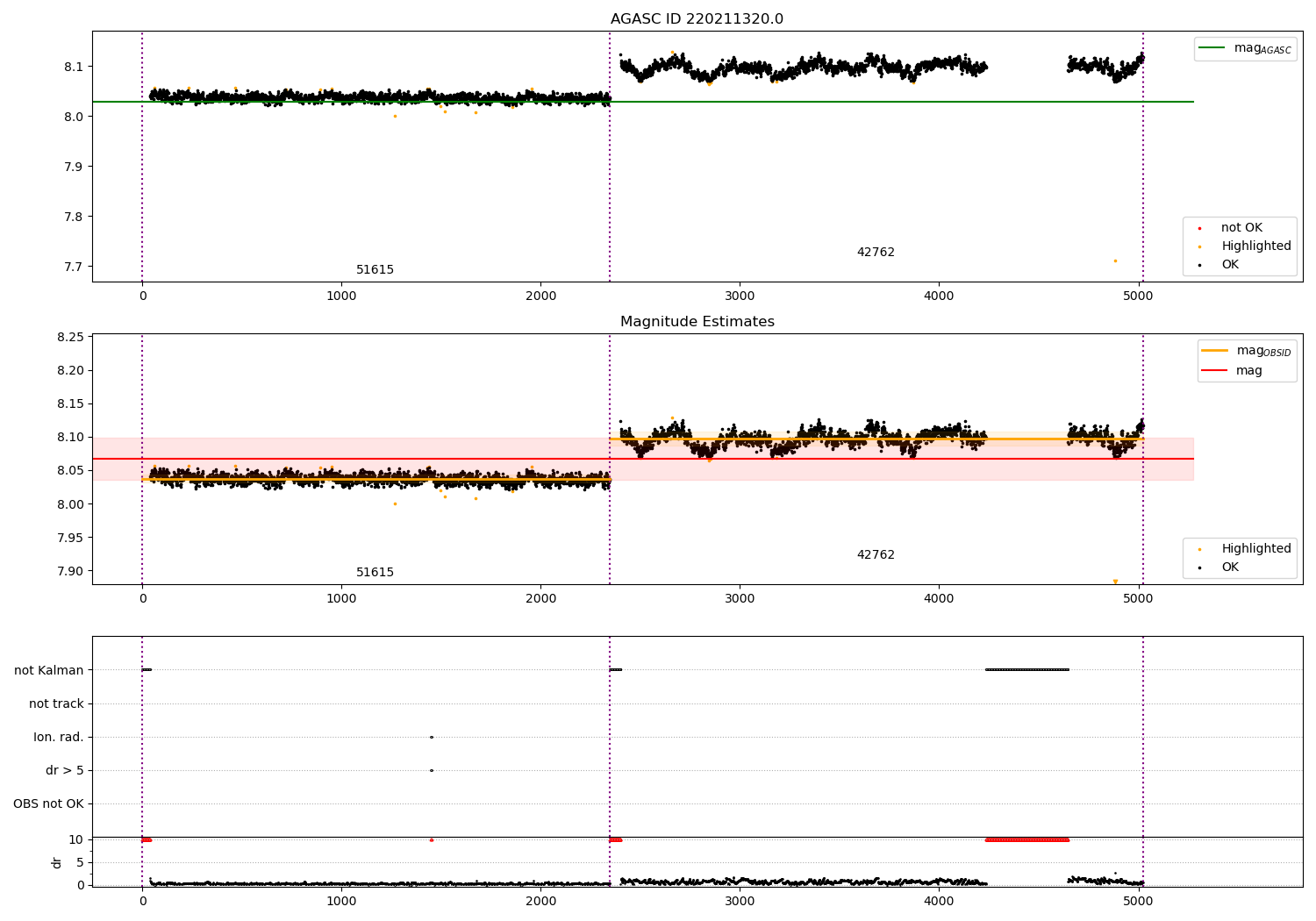This screenshot has height=921, width=1316.
Task: Click the 'dr > 5' y-axis label
Action: click(65, 771)
